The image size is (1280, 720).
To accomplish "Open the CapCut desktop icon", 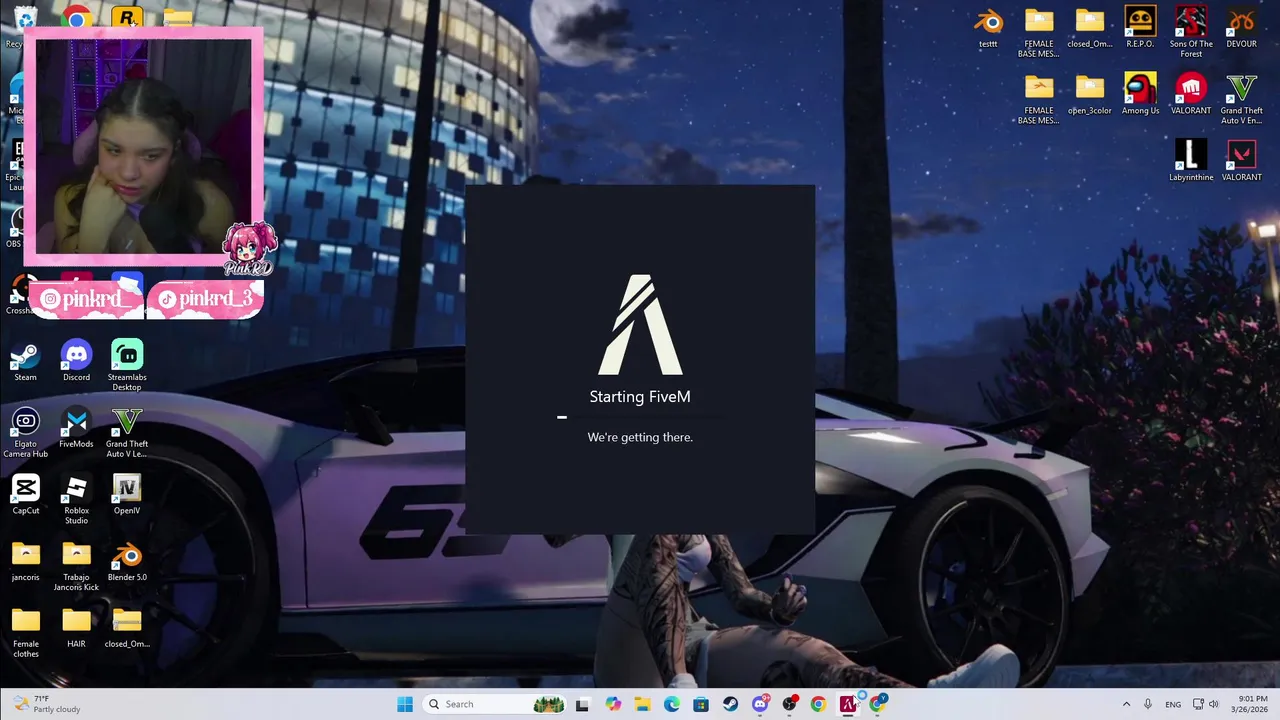I will coord(25,495).
